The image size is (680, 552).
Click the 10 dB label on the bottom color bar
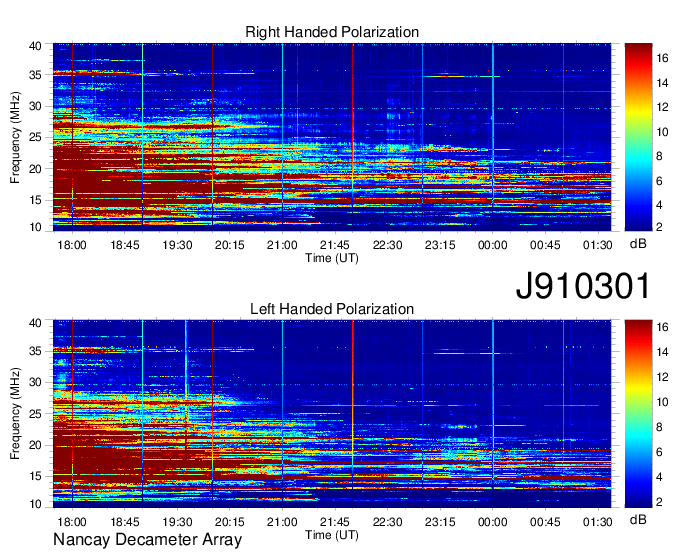(662, 402)
